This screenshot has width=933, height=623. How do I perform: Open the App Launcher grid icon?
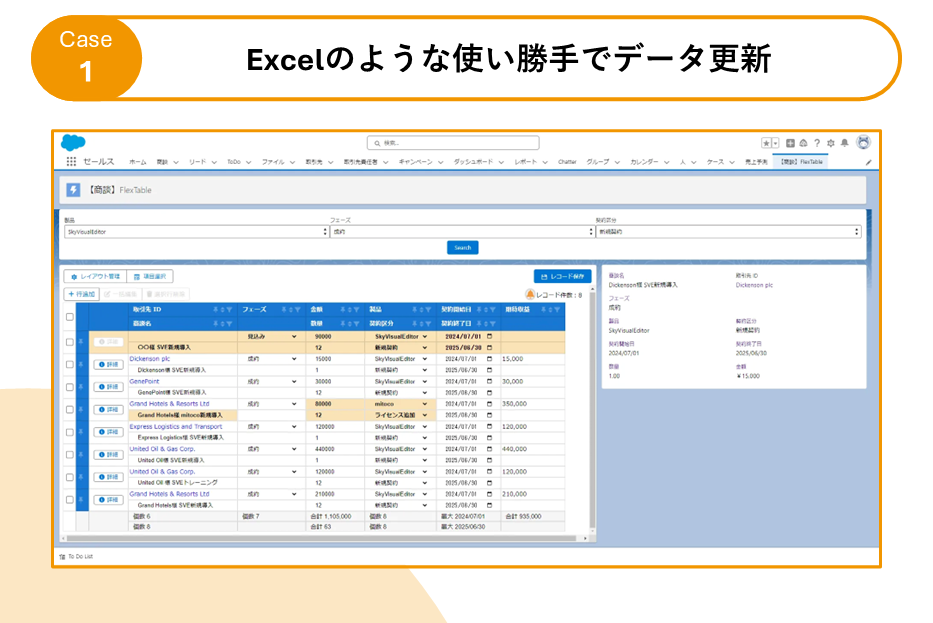coord(71,161)
